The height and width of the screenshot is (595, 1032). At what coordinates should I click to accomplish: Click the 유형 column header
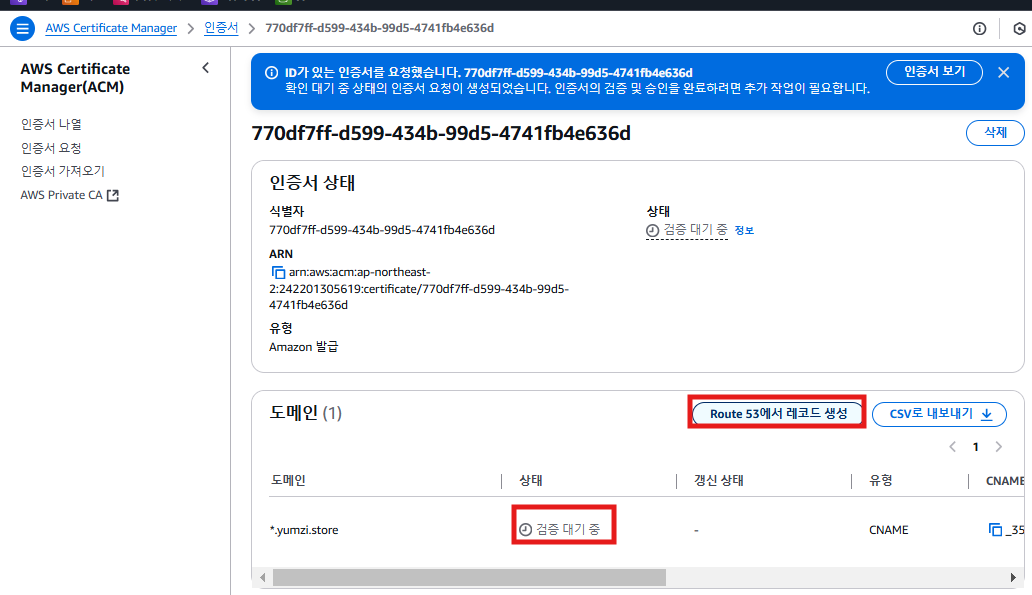[881, 480]
